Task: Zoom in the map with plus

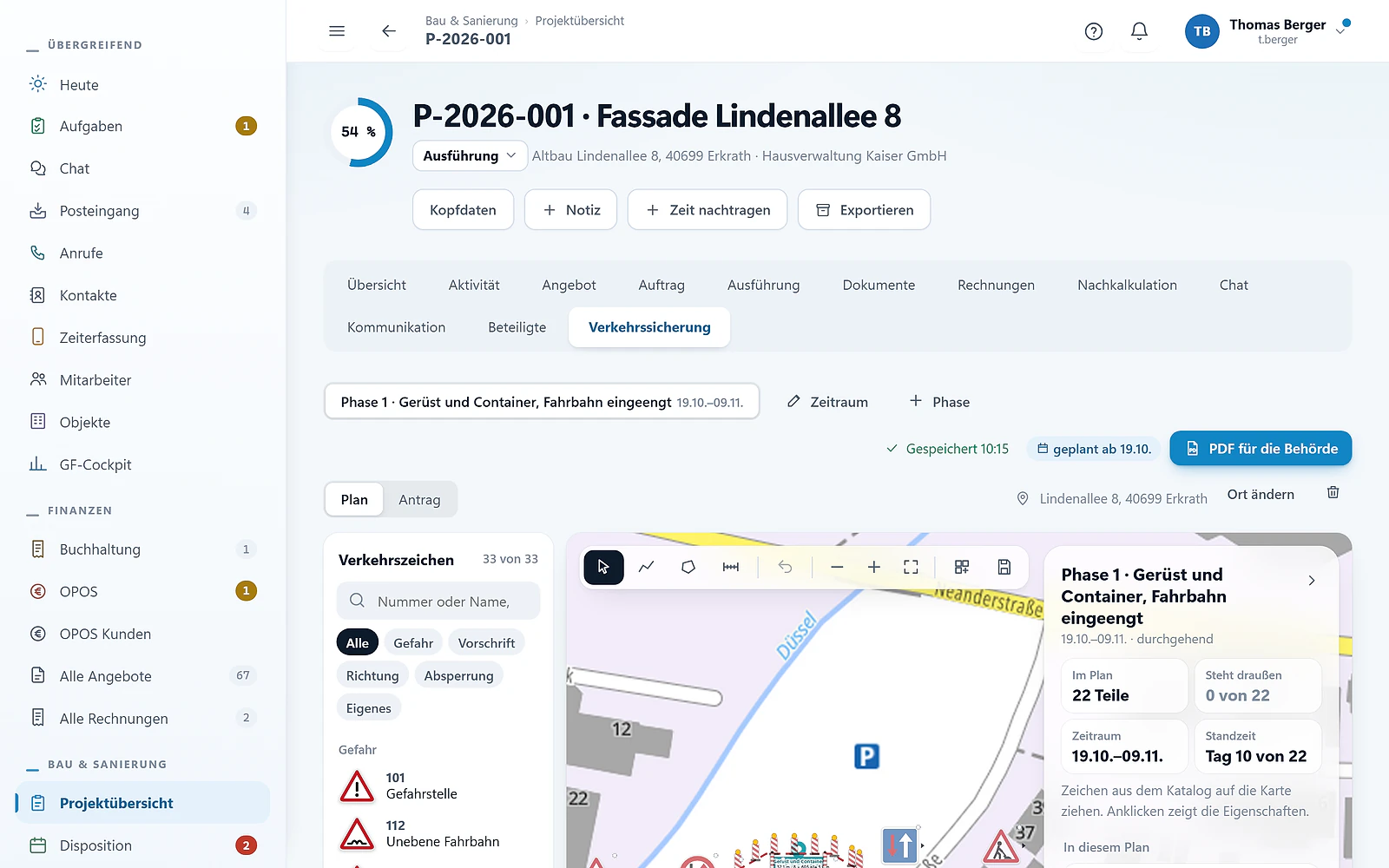Action: tap(874, 567)
